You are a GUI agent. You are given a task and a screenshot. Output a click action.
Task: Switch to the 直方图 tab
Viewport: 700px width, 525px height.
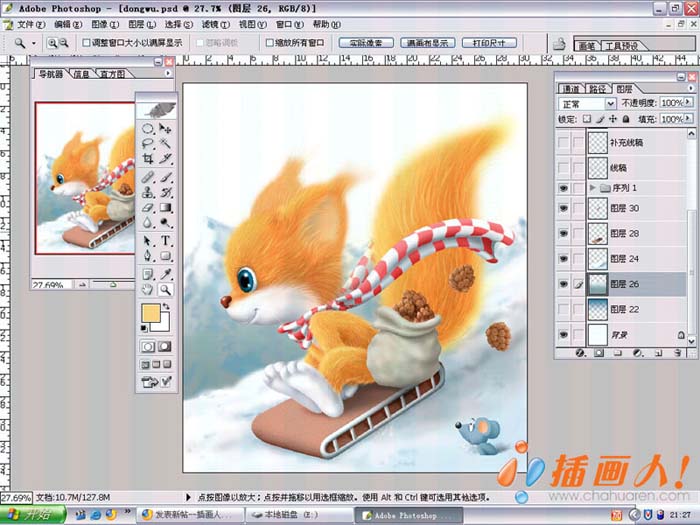point(112,74)
